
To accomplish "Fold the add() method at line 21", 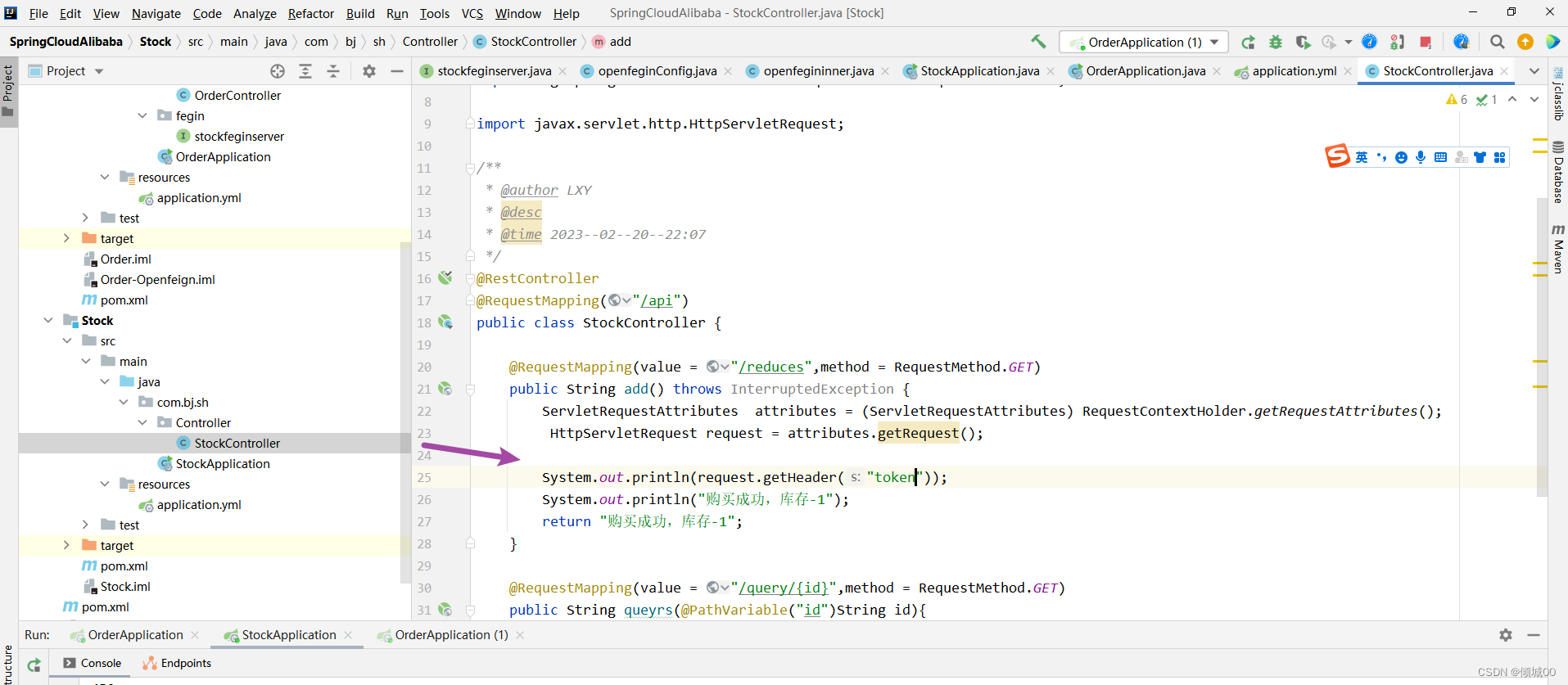I will 470,390.
